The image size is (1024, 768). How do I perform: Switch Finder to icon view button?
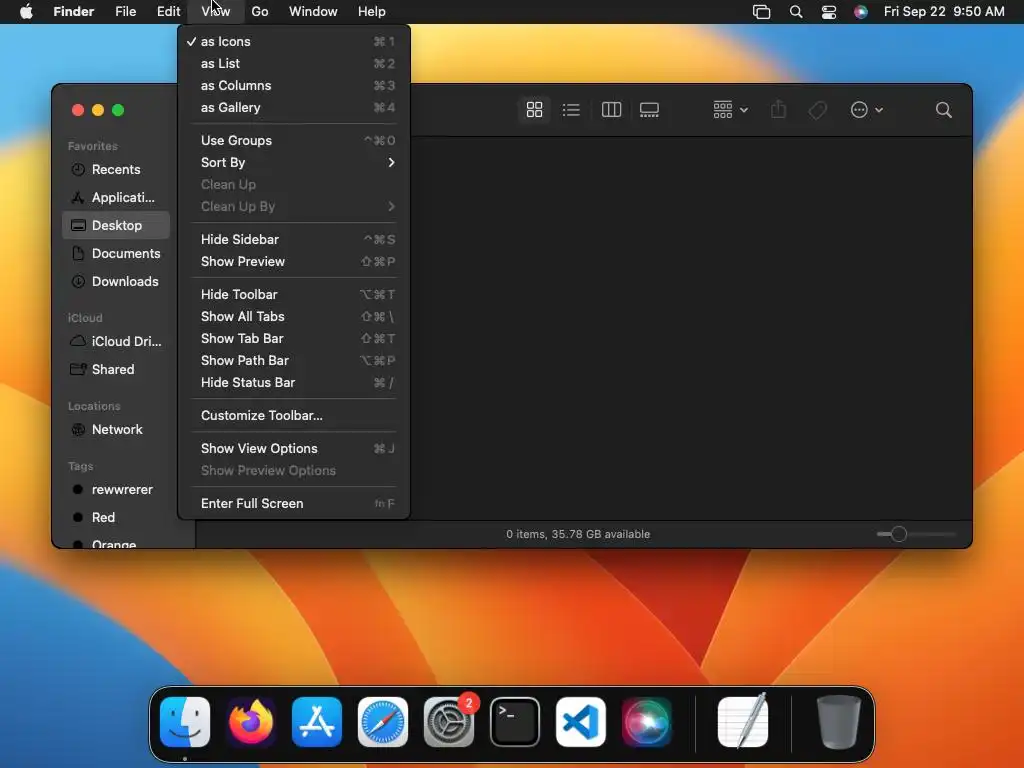[534, 110]
